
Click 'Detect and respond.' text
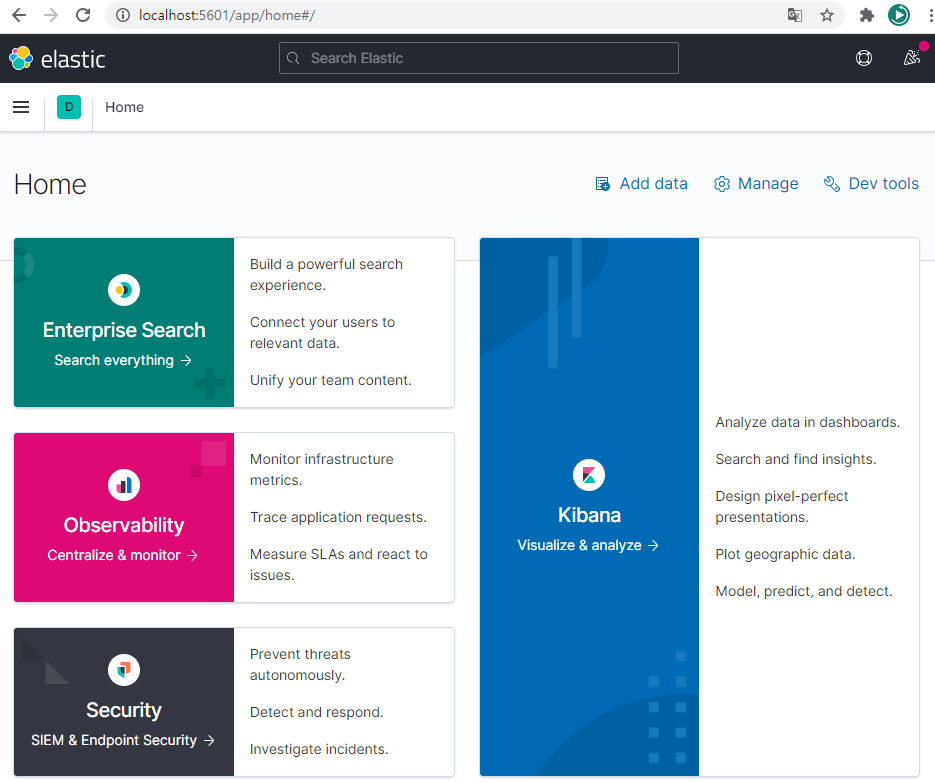point(317,712)
